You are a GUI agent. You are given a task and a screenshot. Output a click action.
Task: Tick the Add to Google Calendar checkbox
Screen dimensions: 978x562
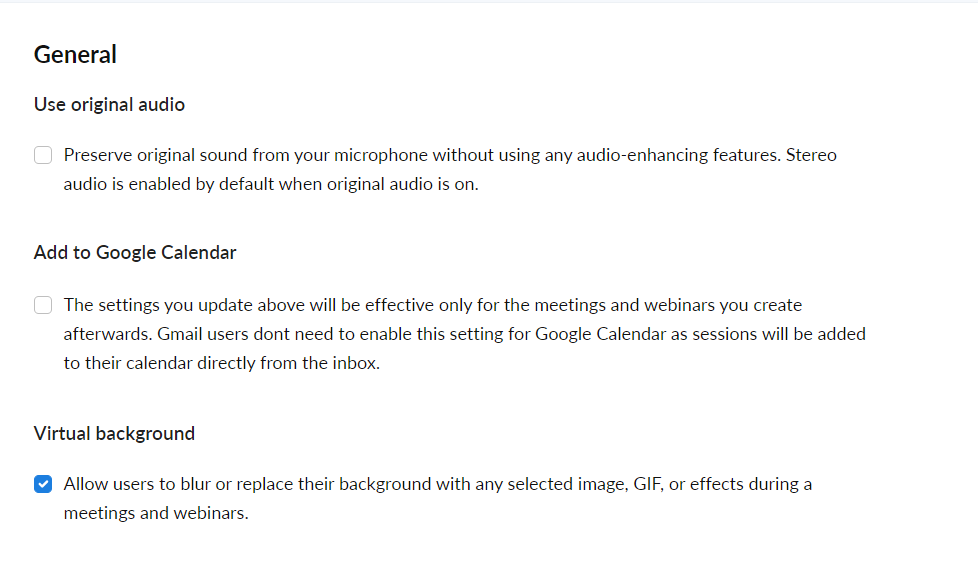pos(43,305)
